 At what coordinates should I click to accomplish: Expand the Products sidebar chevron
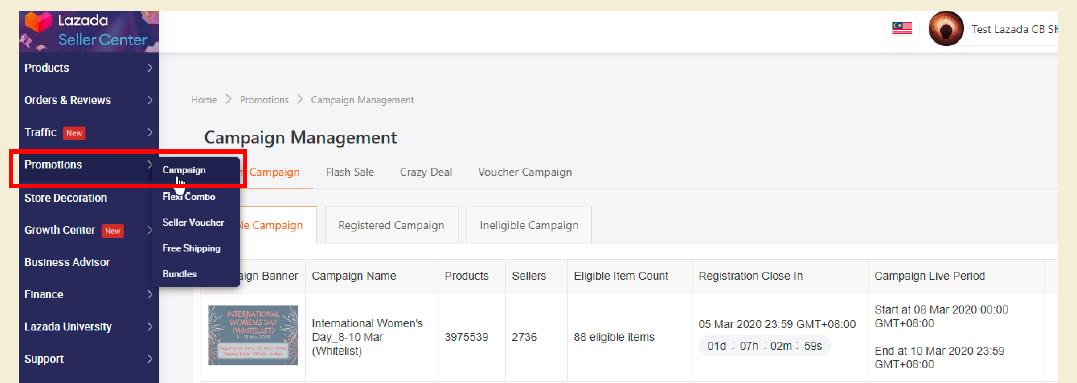[150, 68]
